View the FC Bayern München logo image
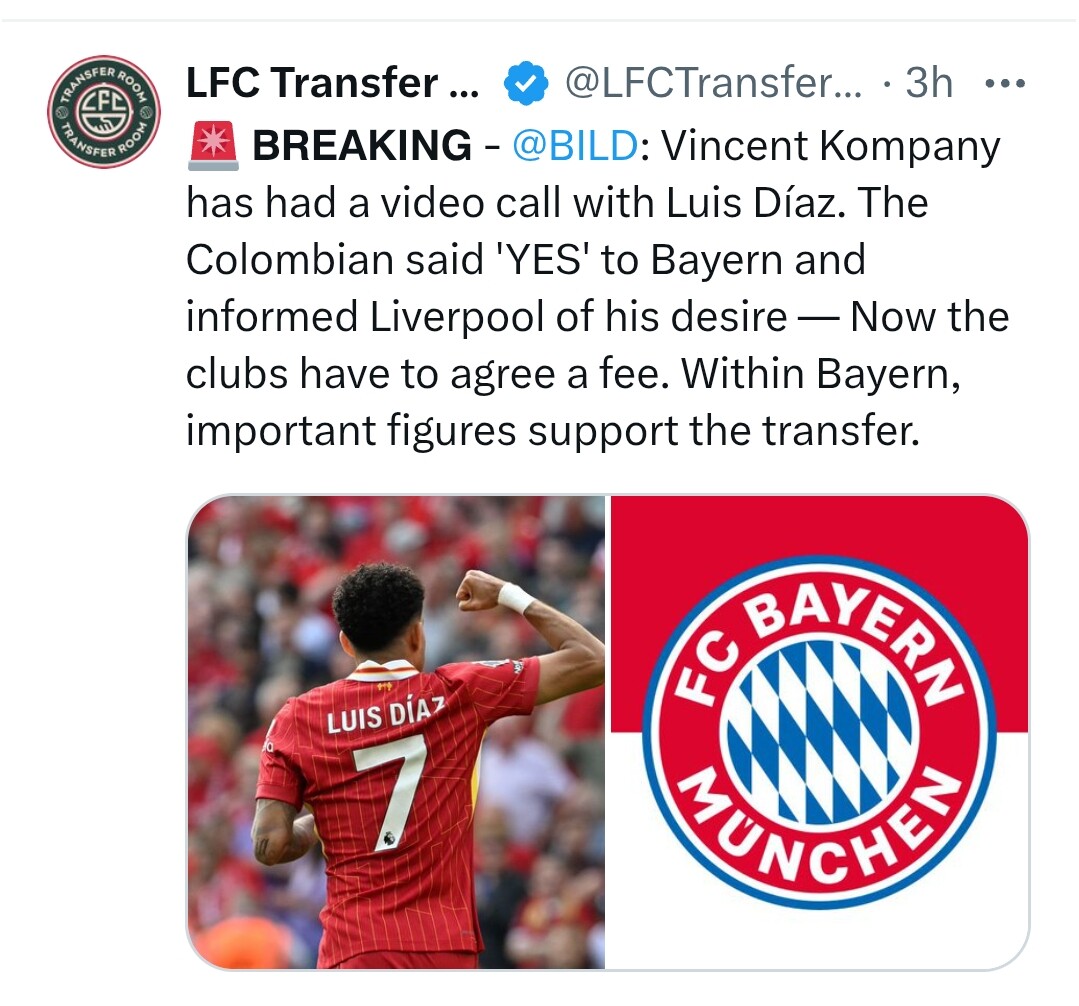 pos(820,732)
